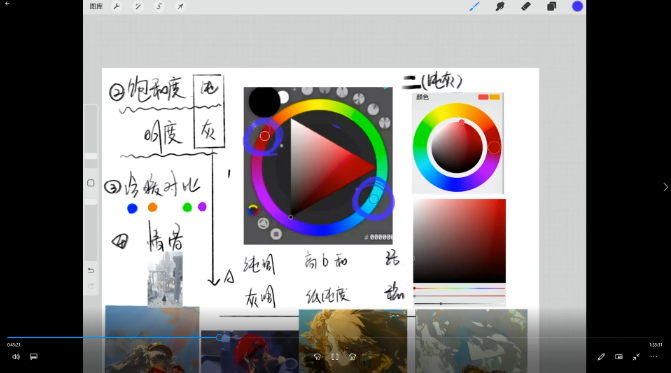Open the Adjustments magic wand tool

pos(138,6)
